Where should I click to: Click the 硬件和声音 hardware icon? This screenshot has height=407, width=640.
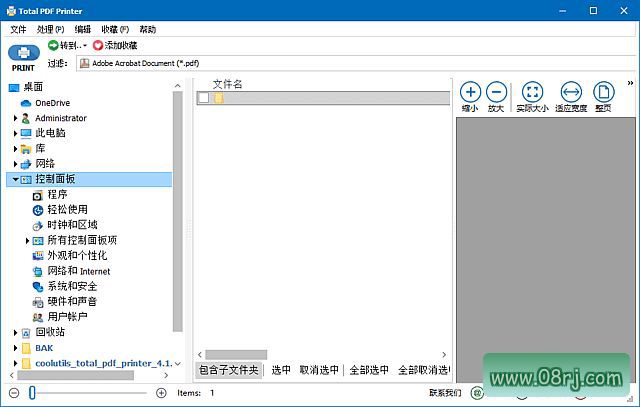[x=38, y=302]
